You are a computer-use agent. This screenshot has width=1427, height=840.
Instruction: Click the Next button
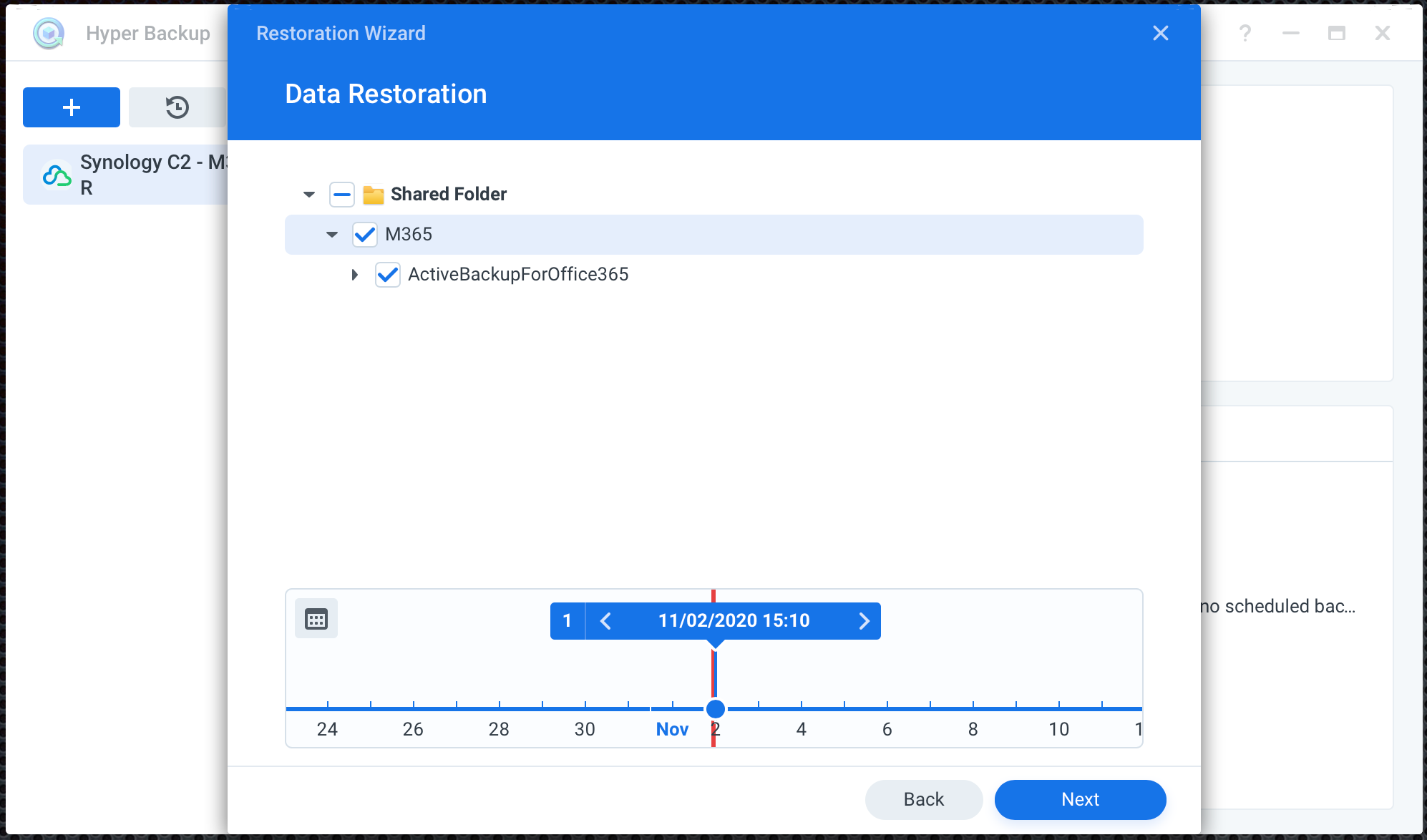click(1080, 799)
